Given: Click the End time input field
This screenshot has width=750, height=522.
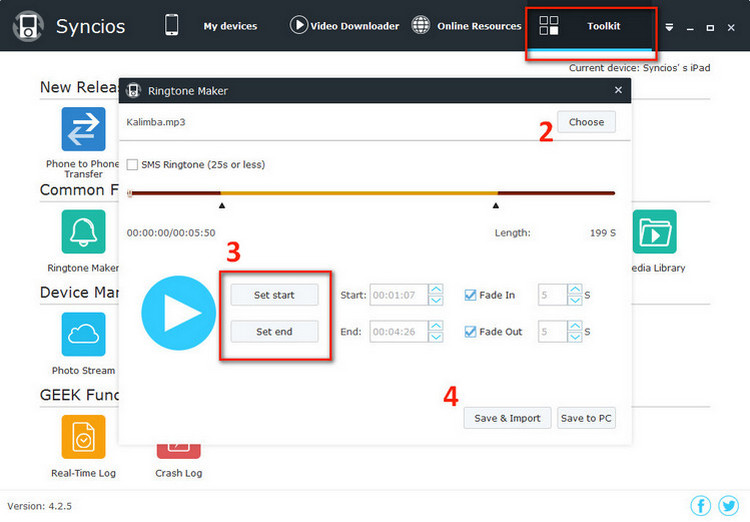Looking at the screenshot, I should [399, 332].
